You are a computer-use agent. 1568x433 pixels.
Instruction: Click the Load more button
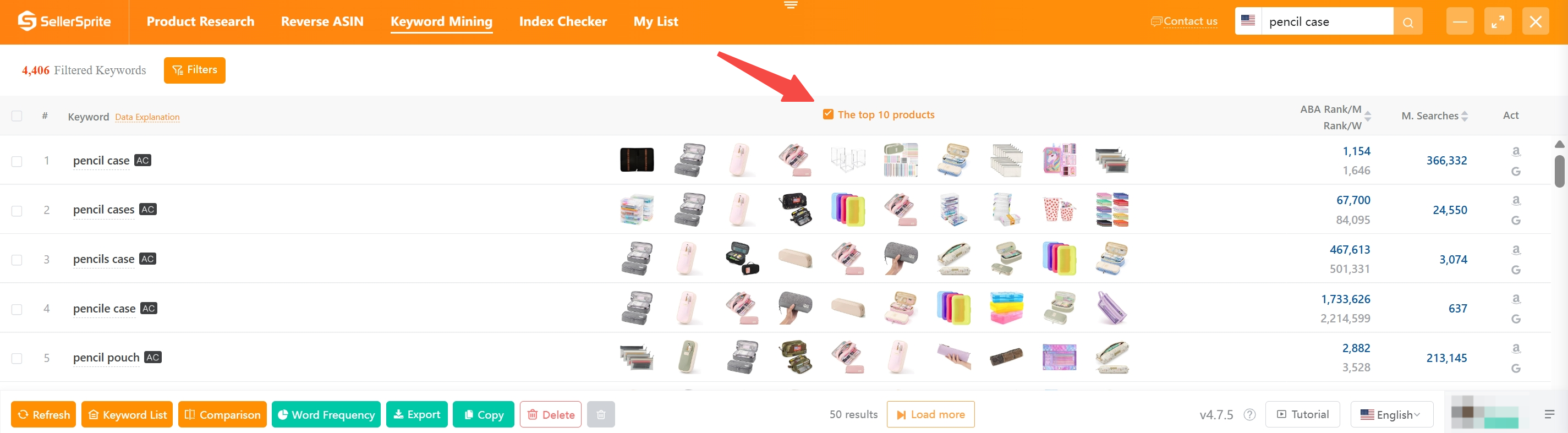(x=930, y=414)
